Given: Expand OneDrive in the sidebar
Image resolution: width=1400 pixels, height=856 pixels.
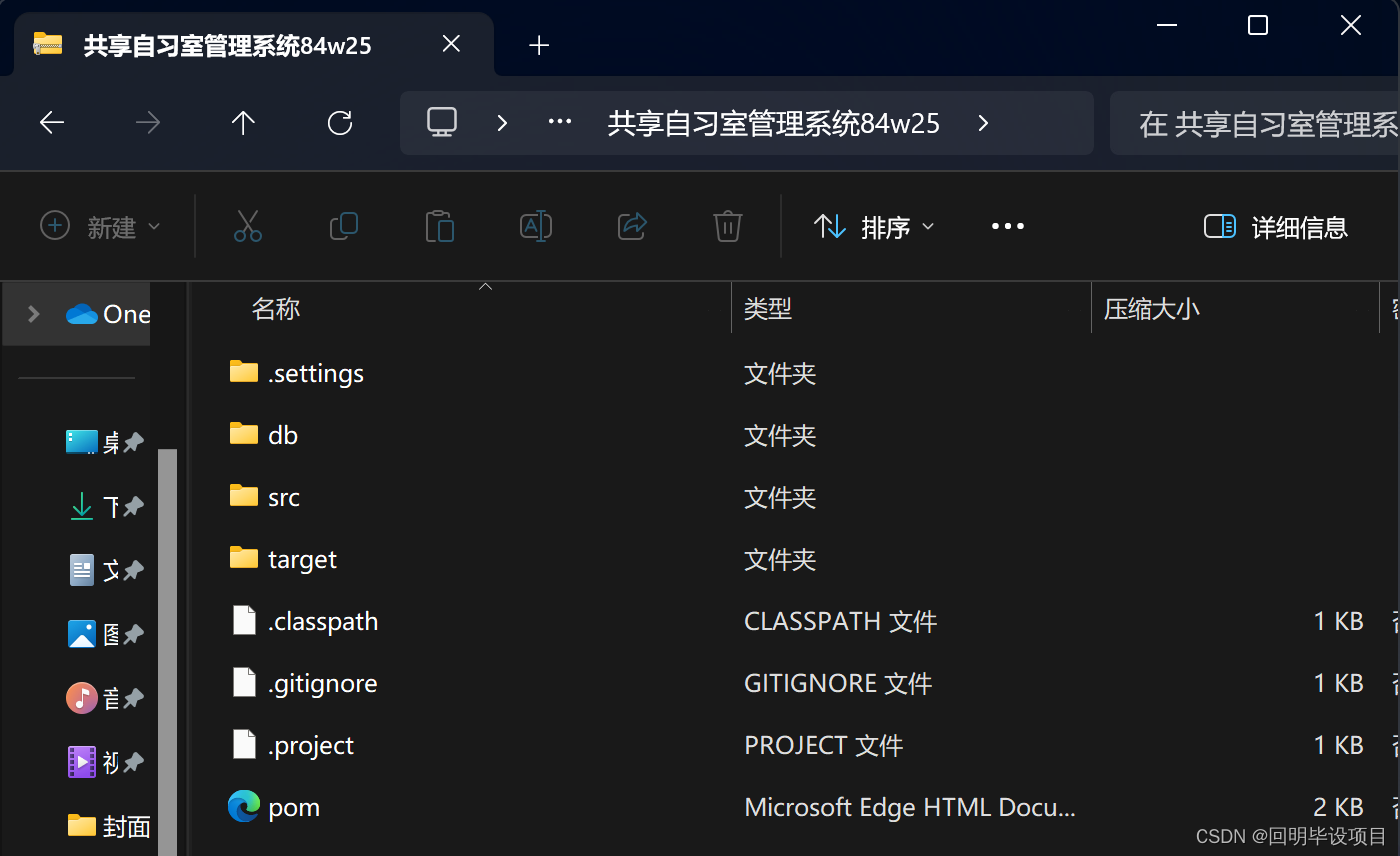Looking at the screenshot, I should pyautogui.click(x=33, y=313).
